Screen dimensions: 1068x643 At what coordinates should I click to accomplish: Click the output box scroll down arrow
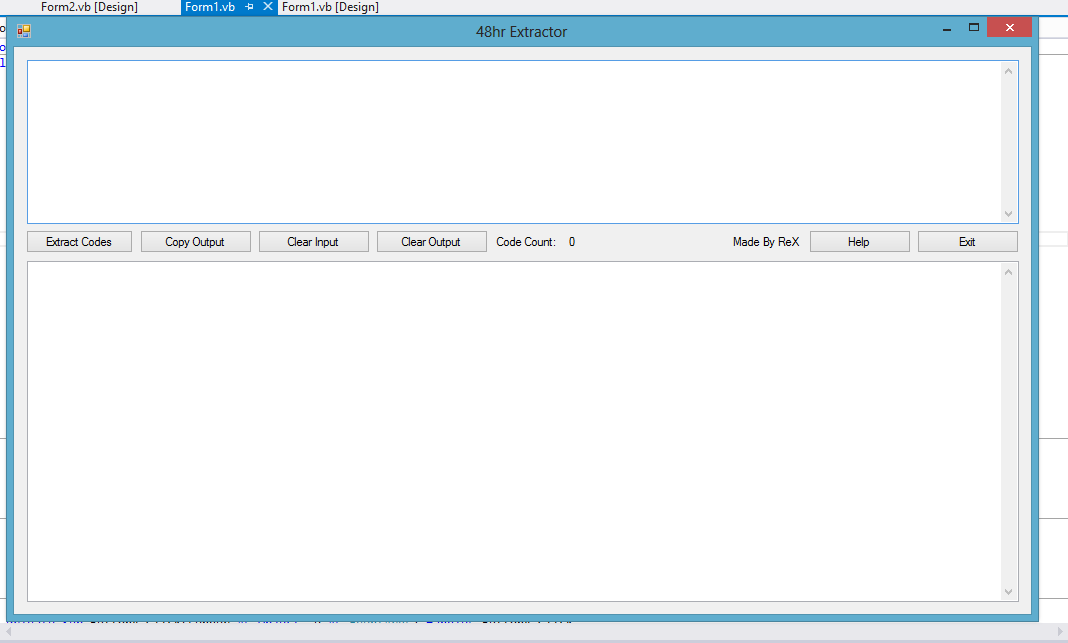click(x=1009, y=592)
